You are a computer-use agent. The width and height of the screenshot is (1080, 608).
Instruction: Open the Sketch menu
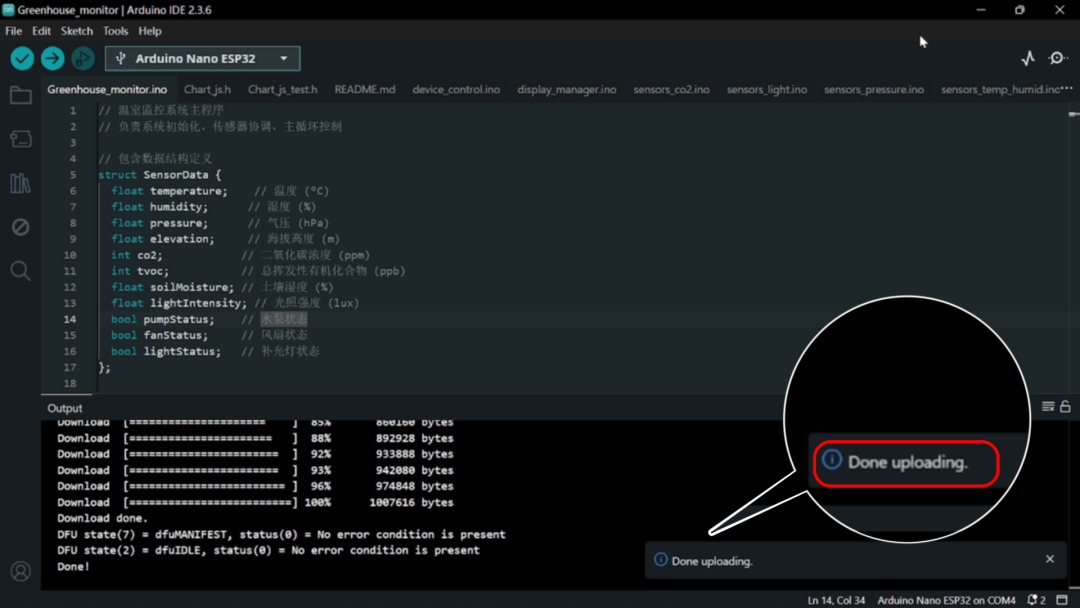pyautogui.click(x=76, y=31)
